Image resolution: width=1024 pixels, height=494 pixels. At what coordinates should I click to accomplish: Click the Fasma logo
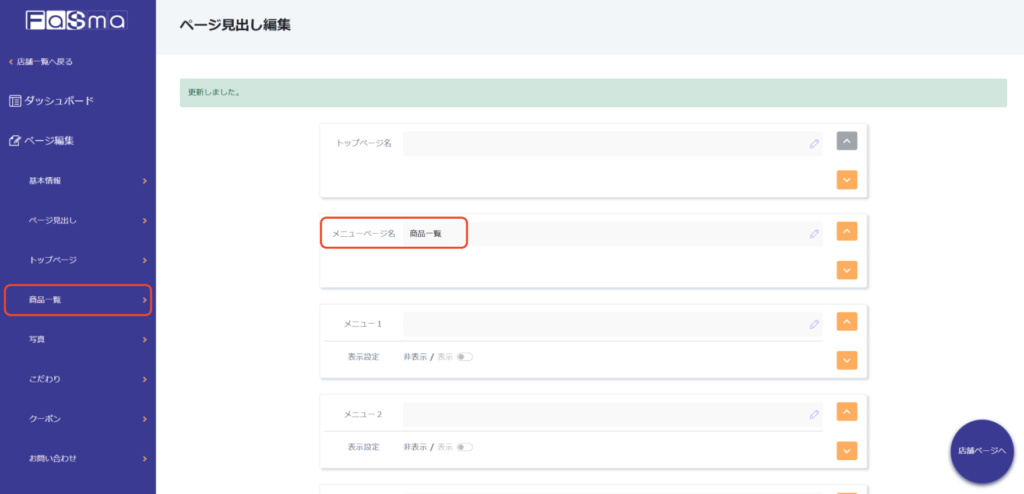coord(75,20)
